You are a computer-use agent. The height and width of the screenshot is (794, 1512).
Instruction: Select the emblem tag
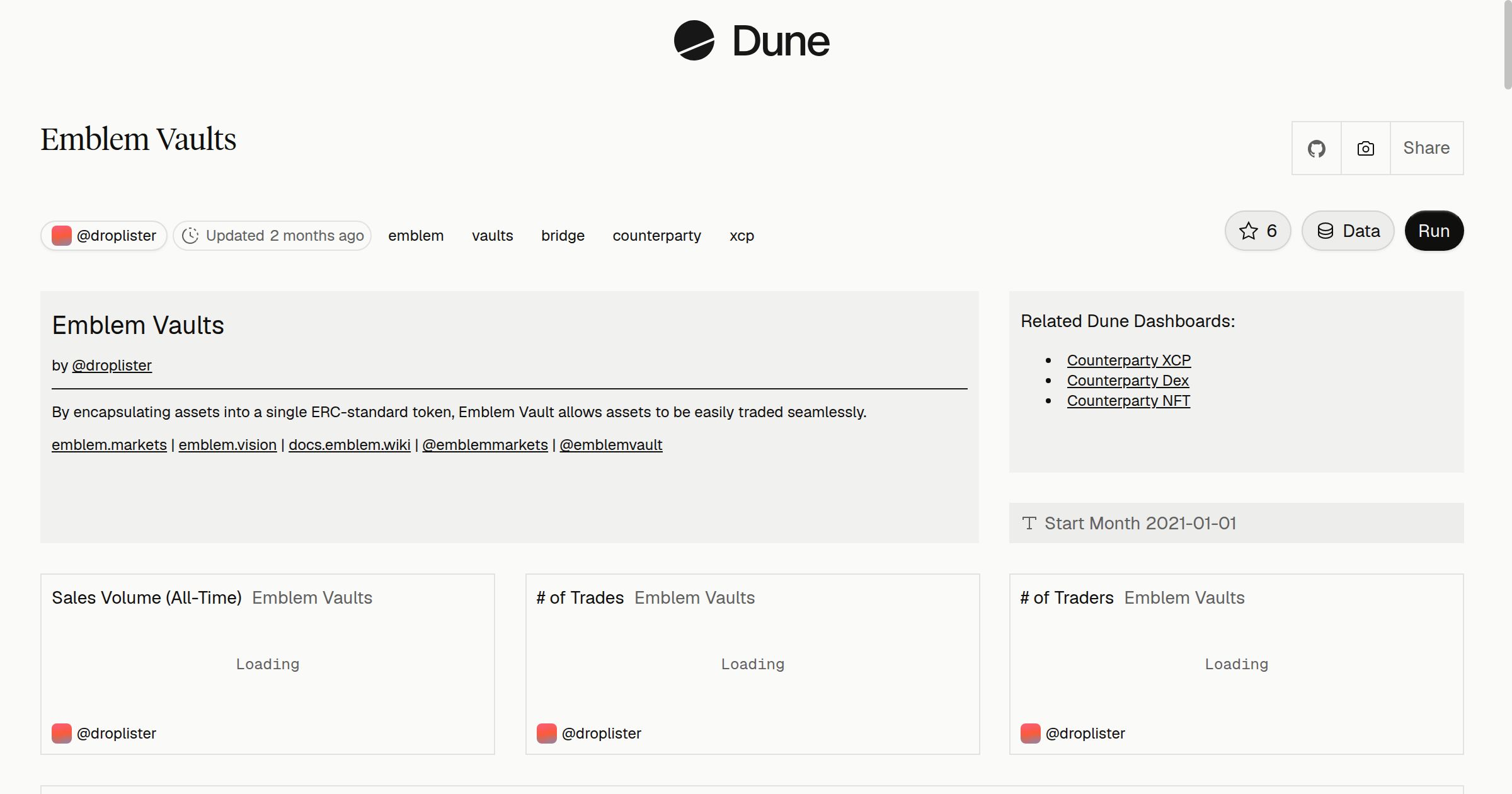(416, 236)
